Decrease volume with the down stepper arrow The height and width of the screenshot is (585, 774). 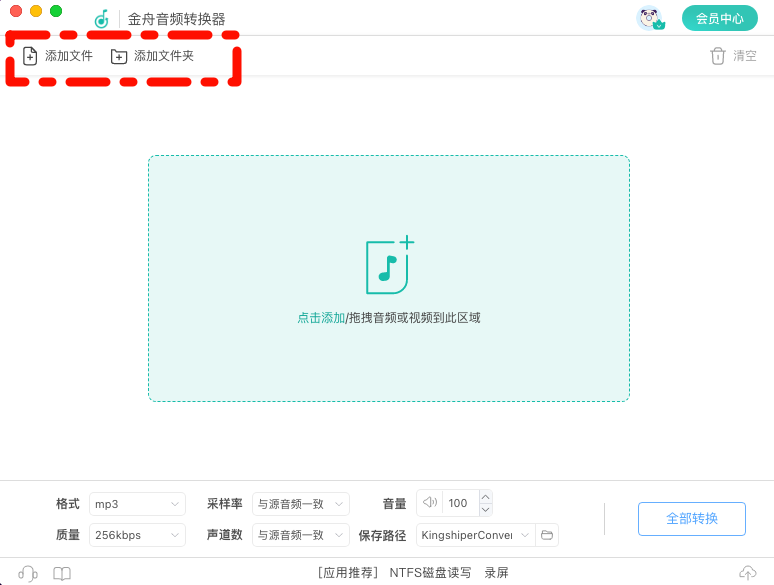click(x=486, y=509)
